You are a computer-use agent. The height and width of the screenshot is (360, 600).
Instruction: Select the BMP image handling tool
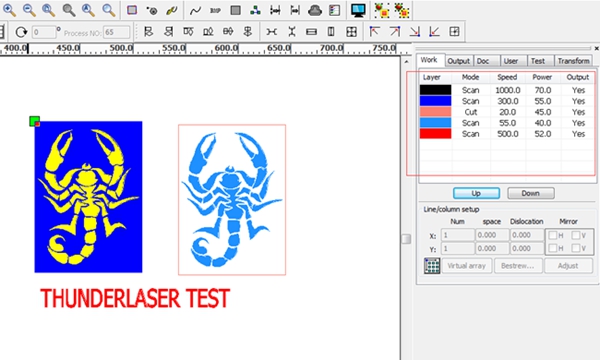pyautogui.click(x=215, y=10)
